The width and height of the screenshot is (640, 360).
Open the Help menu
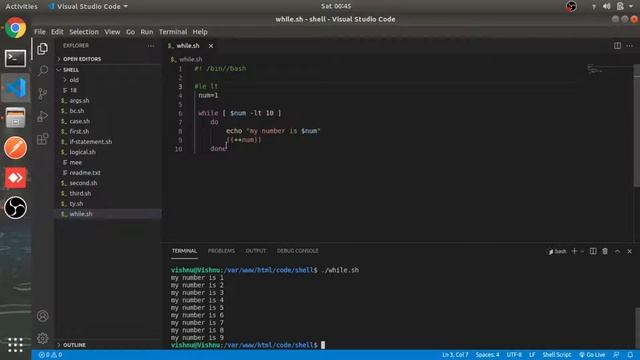coord(200,32)
